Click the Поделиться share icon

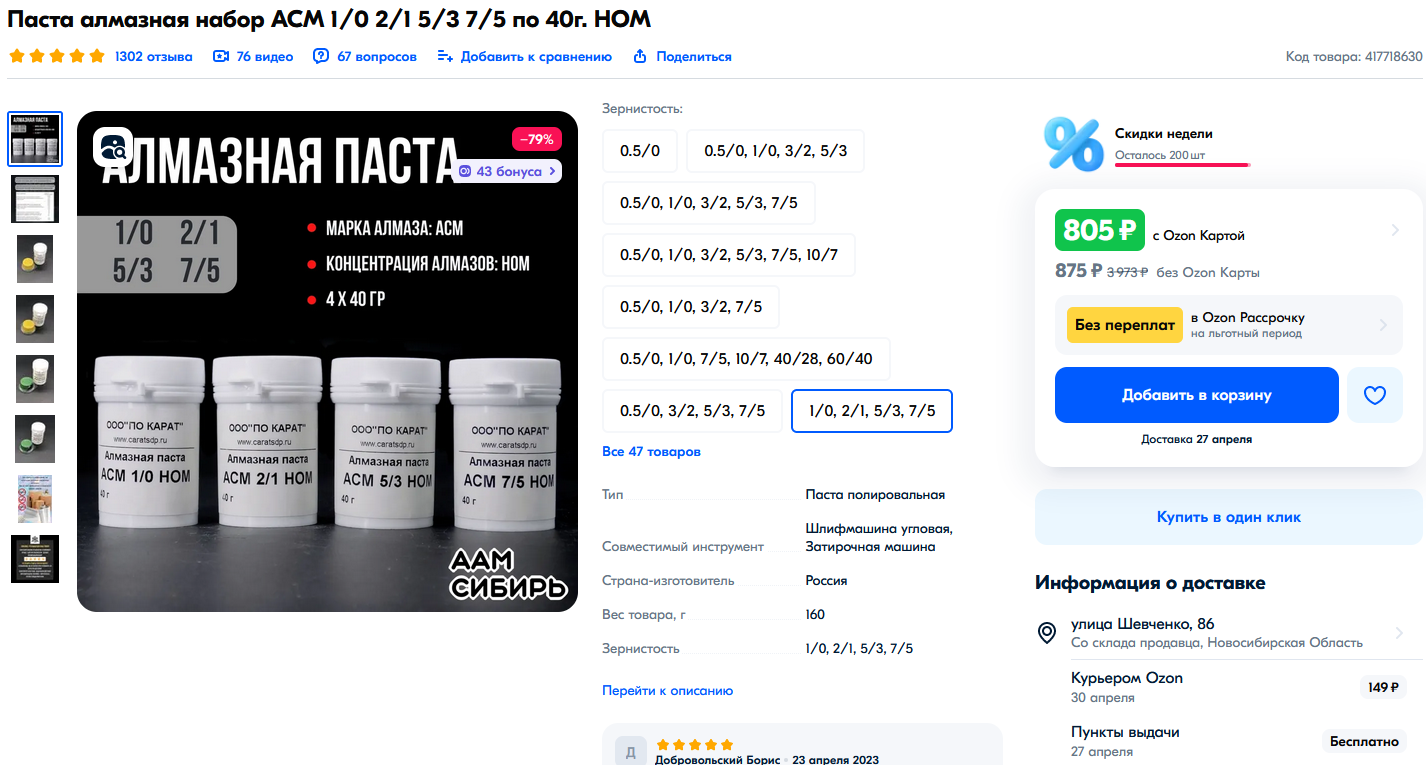coord(640,57)
